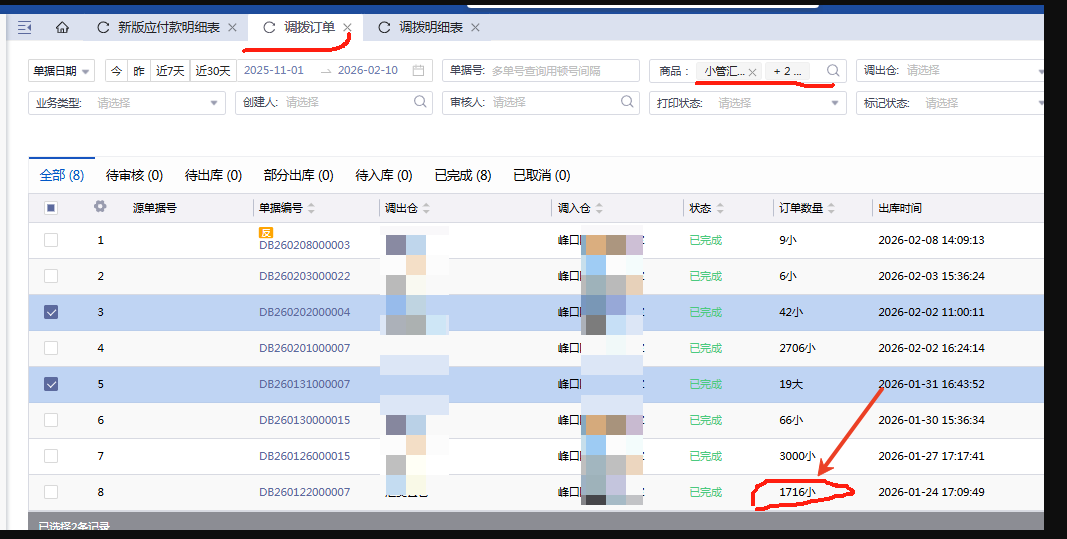Check the checkbox for row 1
The image size is (1067, 539).
(x=51, y=240)
